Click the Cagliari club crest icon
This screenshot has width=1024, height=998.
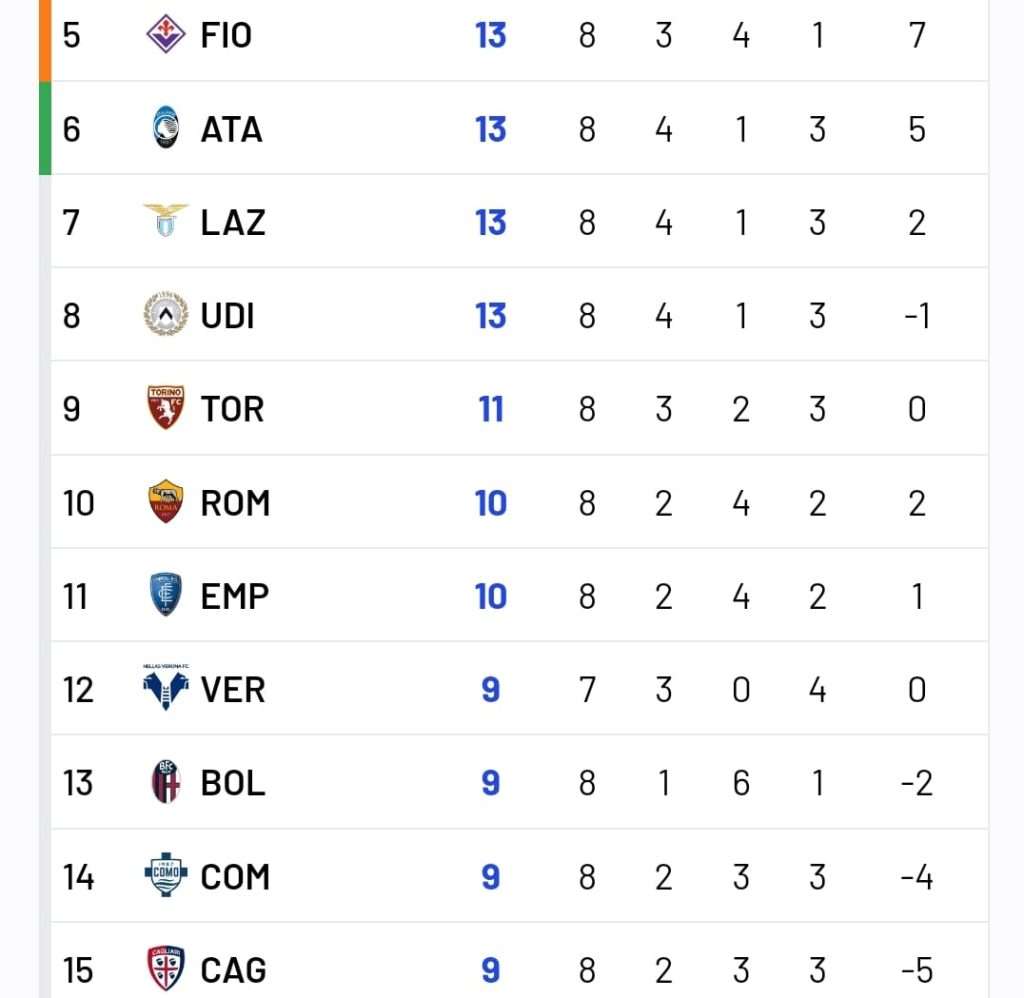[x=166, y=968]
